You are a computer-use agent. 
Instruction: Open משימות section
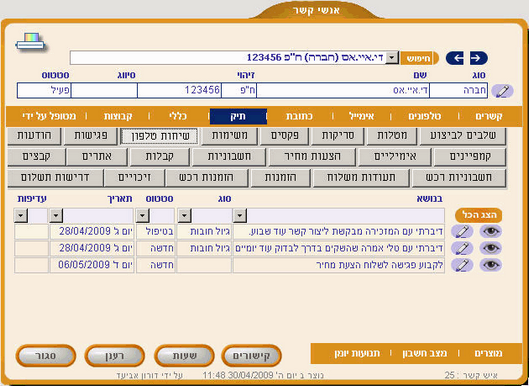tap(229, 136)
